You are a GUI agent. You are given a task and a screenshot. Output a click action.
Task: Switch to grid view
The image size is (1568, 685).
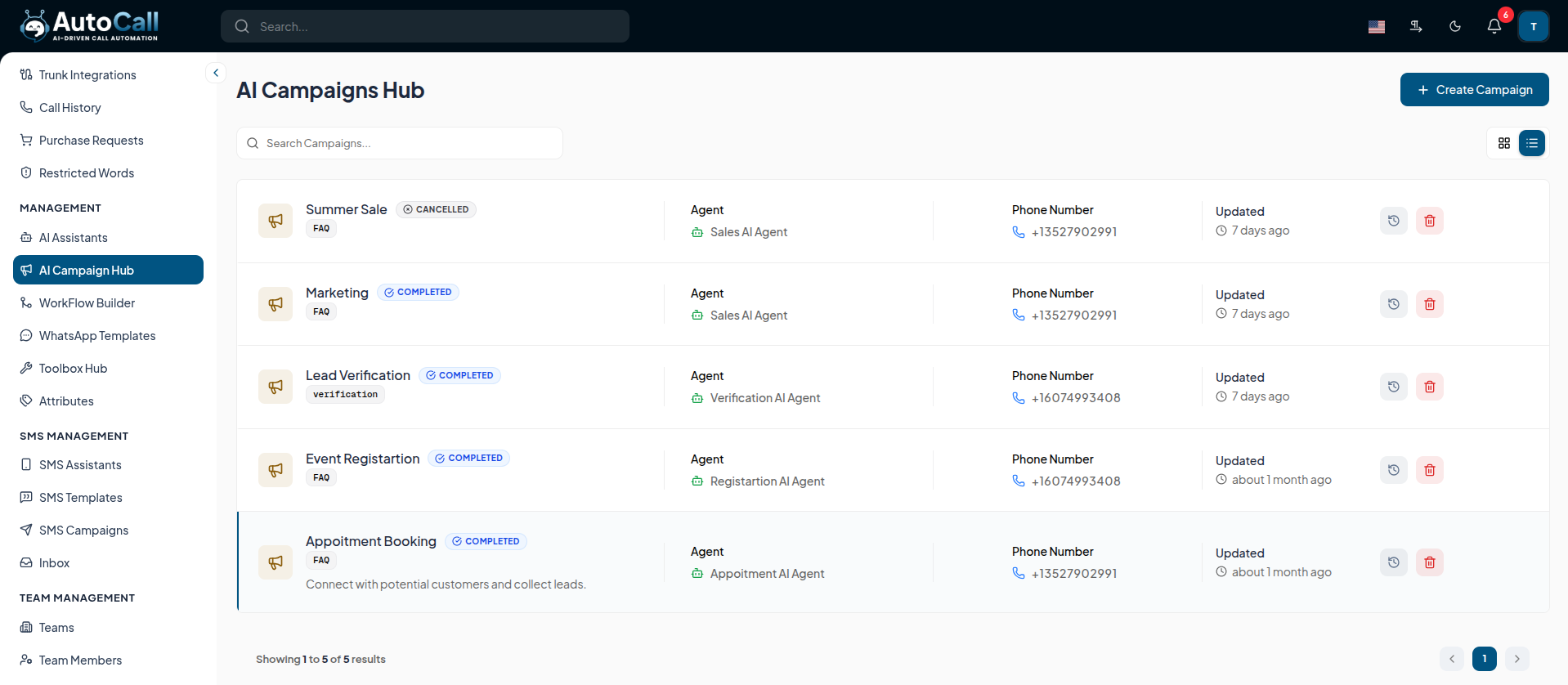[x=1504, y=143]
